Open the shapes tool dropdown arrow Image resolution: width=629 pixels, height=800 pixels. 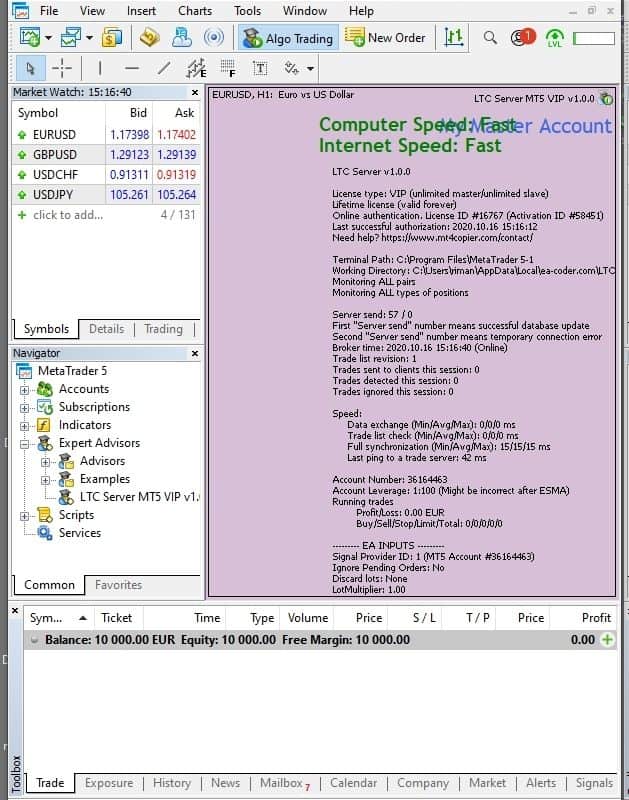coord(310,68)
